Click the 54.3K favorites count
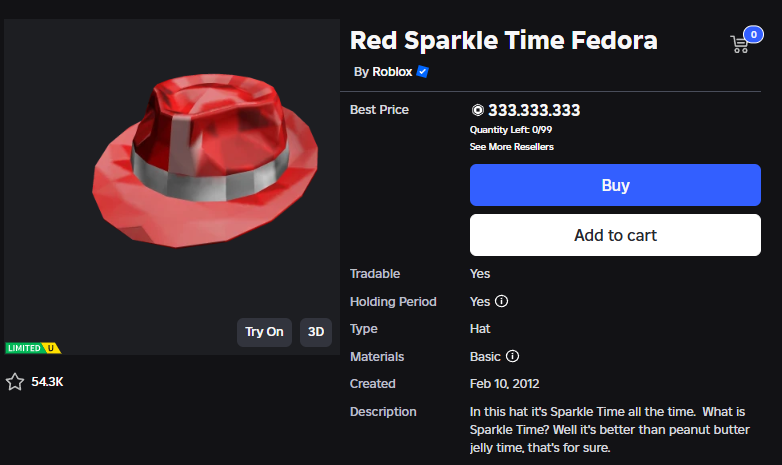782x465 pixels. (48, 382)
